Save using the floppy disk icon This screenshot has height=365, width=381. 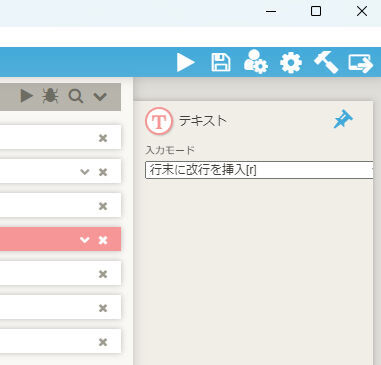pyautogui.click(x=221, y=62)
